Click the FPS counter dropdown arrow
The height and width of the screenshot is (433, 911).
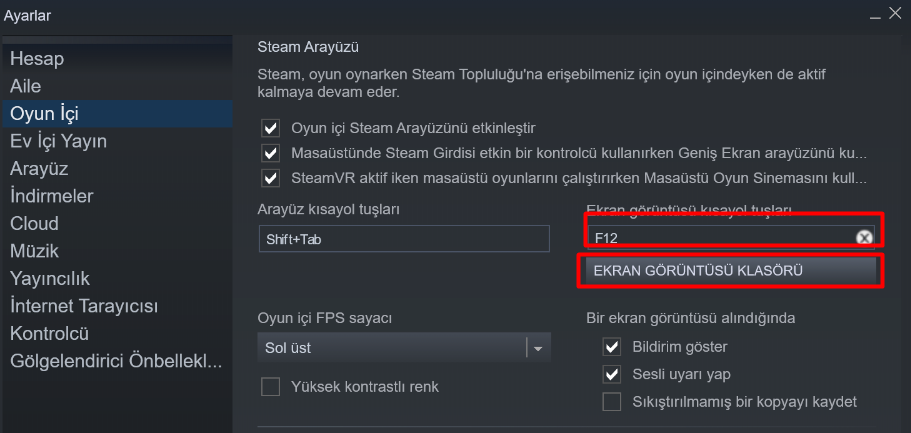(x=538, y=348)
